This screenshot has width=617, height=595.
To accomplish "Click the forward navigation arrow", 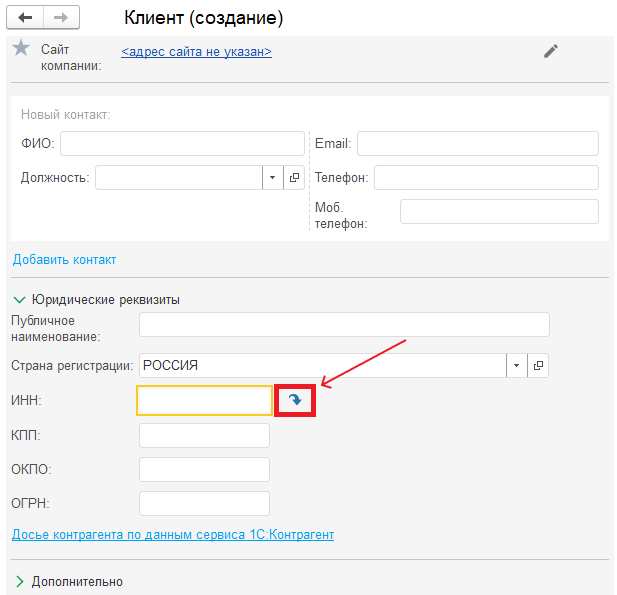I will pyautogui.click(x=60, y=19).
